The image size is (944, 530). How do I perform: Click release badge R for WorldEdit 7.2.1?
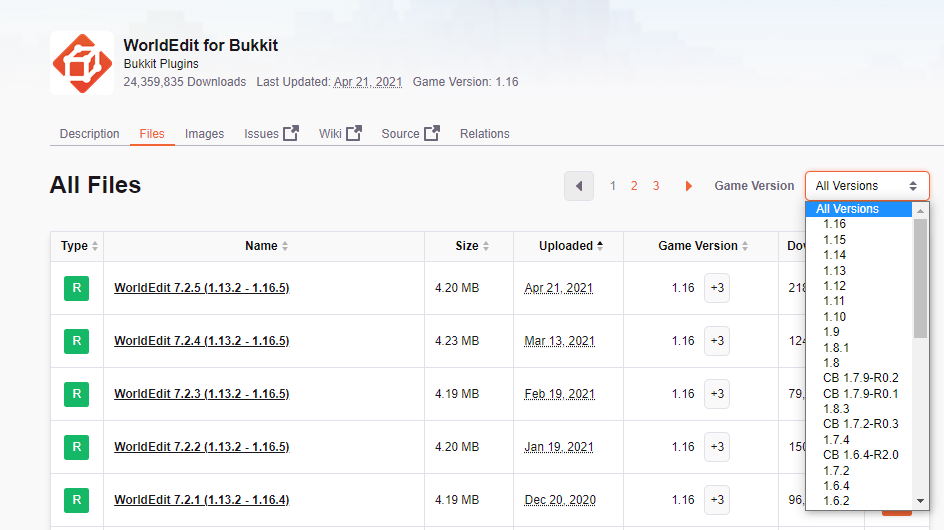point(76,500)
